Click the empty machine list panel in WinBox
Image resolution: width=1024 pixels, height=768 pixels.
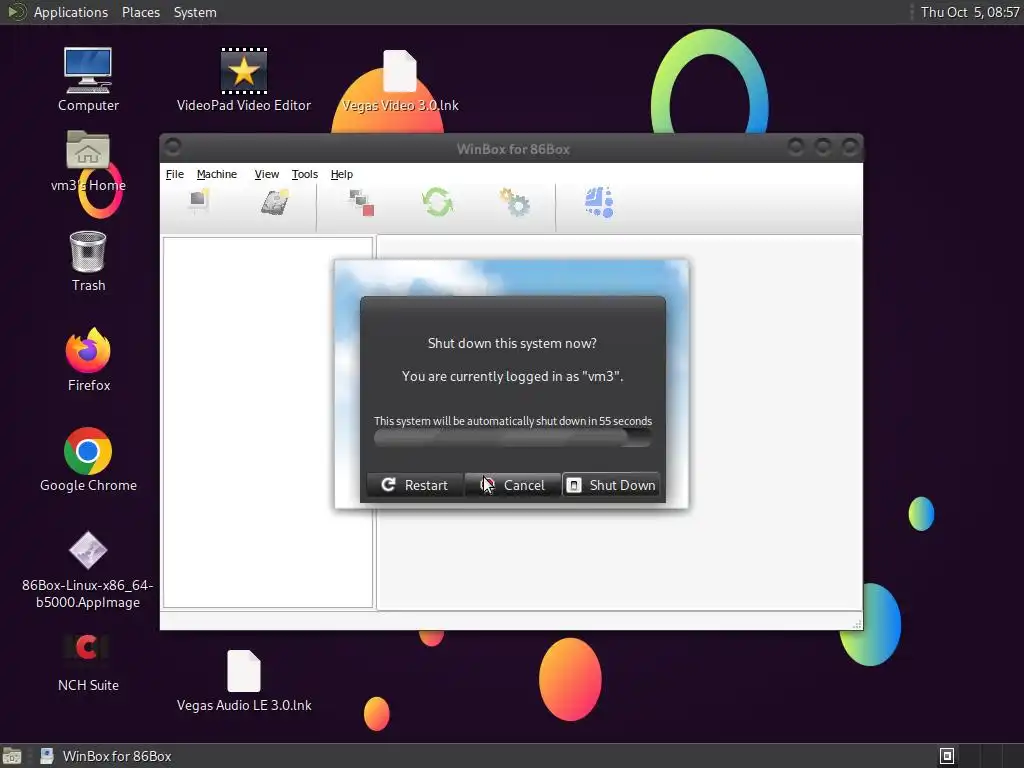point(268,423)
